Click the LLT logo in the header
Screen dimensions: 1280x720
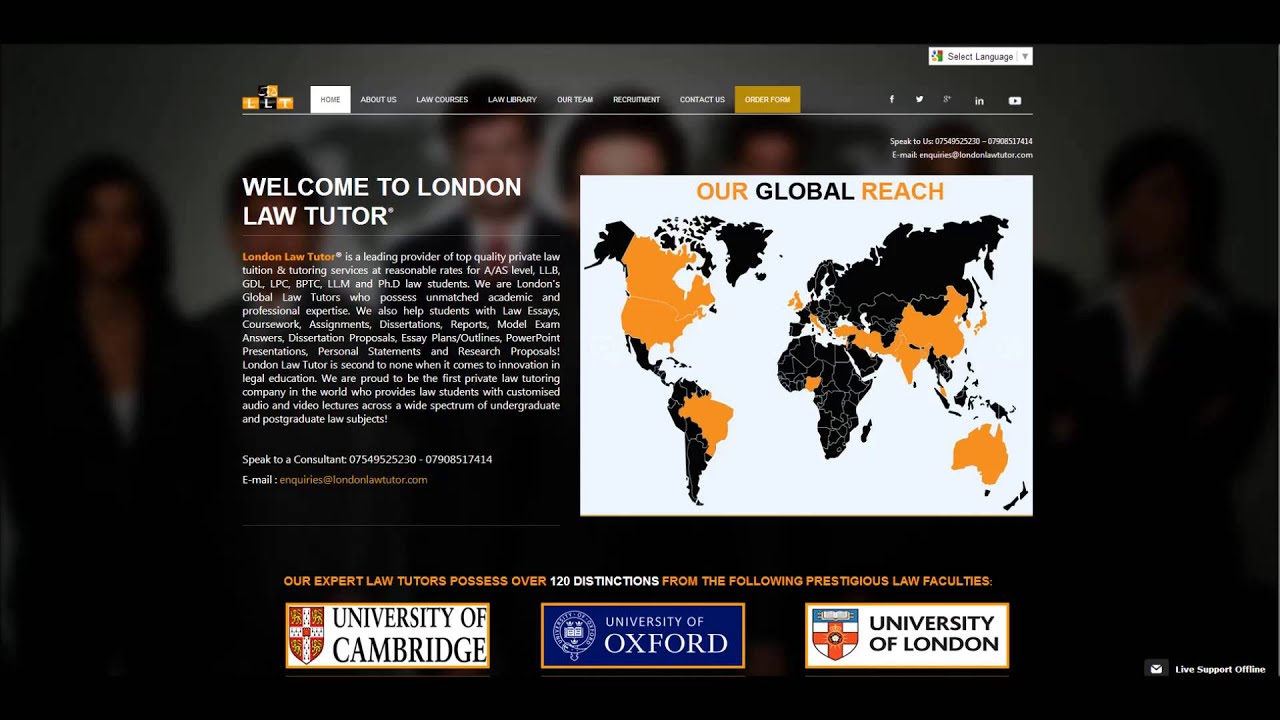click(x=268, y=98)
